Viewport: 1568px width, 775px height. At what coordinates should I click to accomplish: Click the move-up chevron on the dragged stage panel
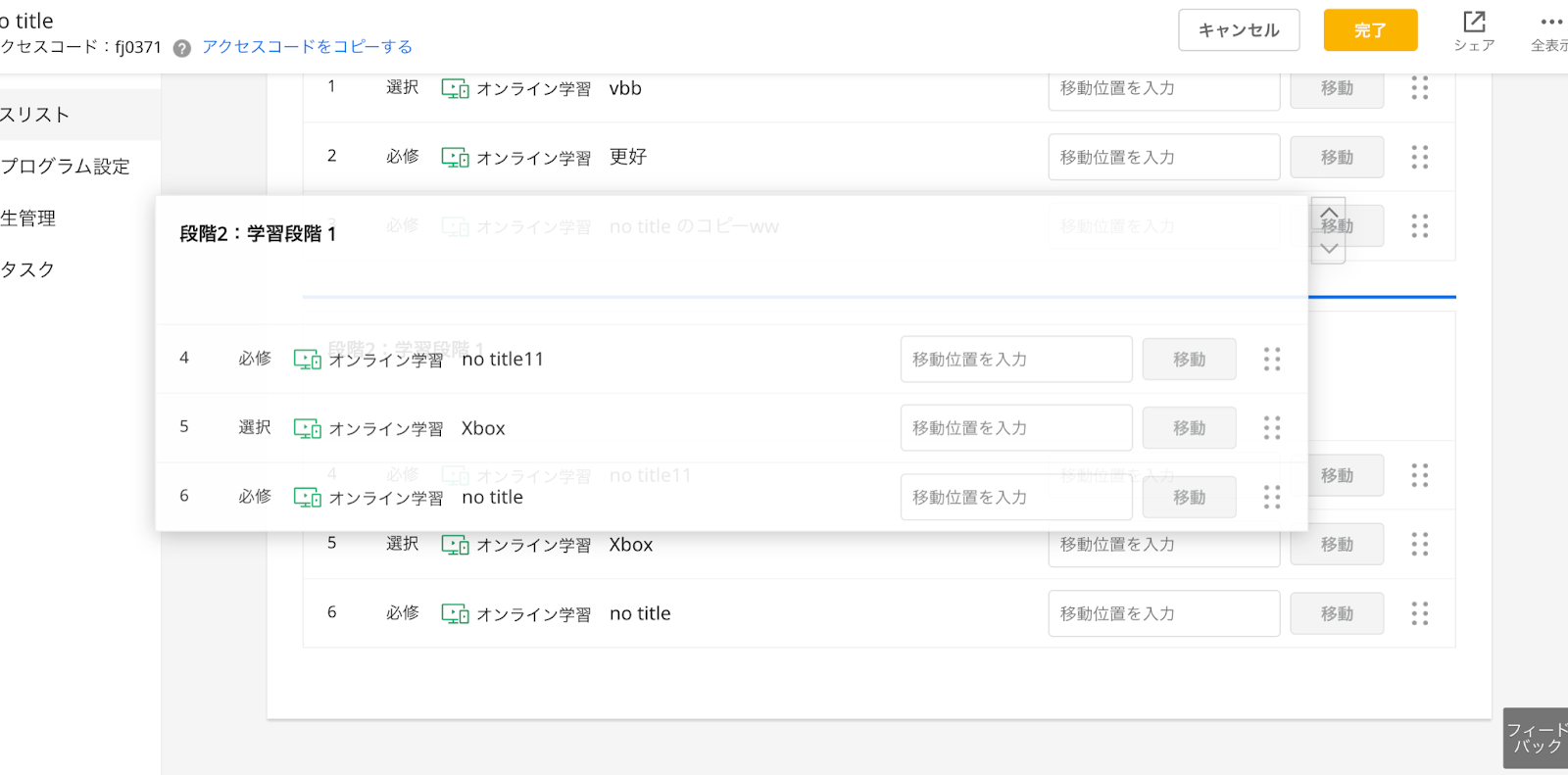click(x=1329, y=213)
